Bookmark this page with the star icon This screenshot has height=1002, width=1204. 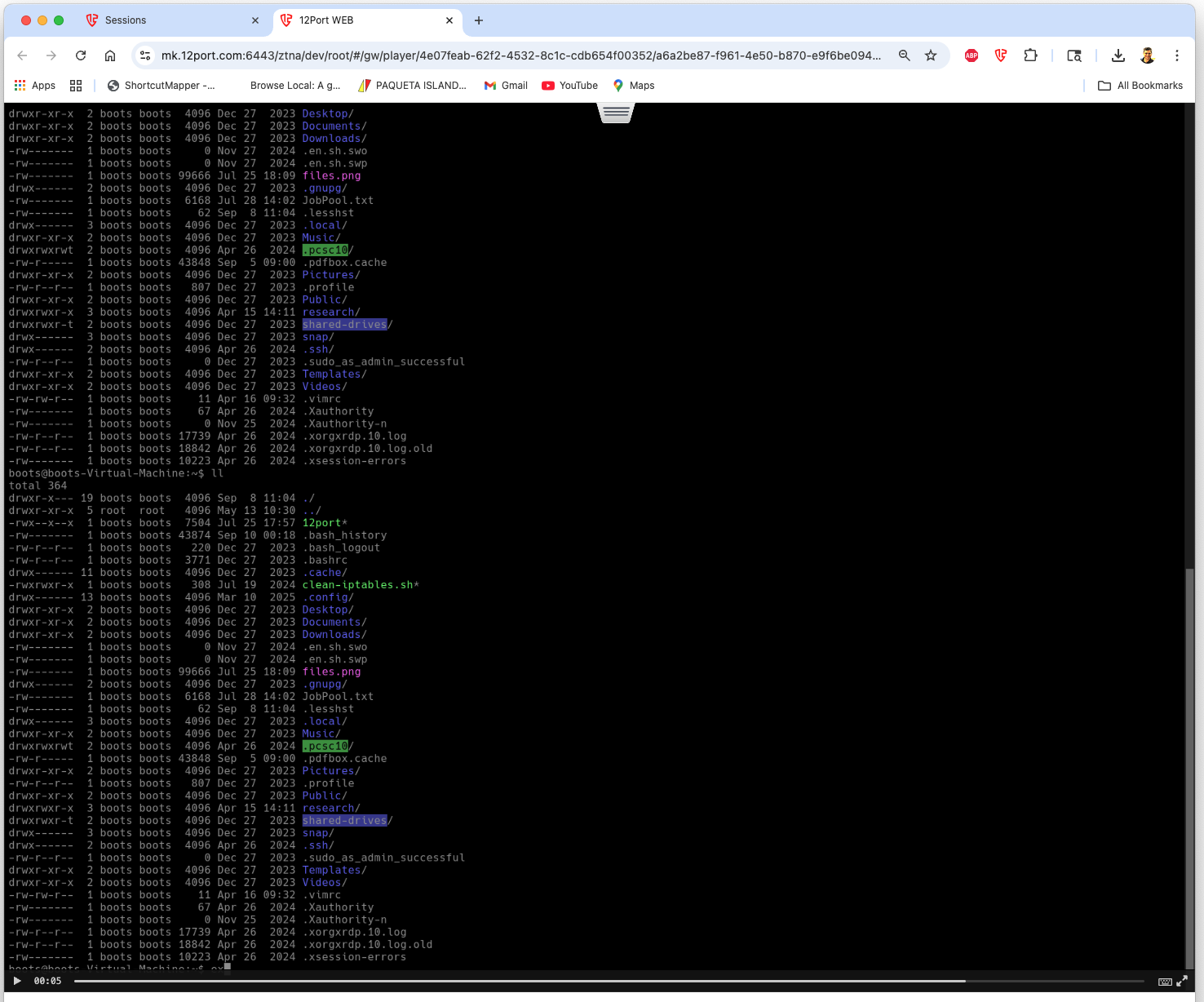(931, 55)
